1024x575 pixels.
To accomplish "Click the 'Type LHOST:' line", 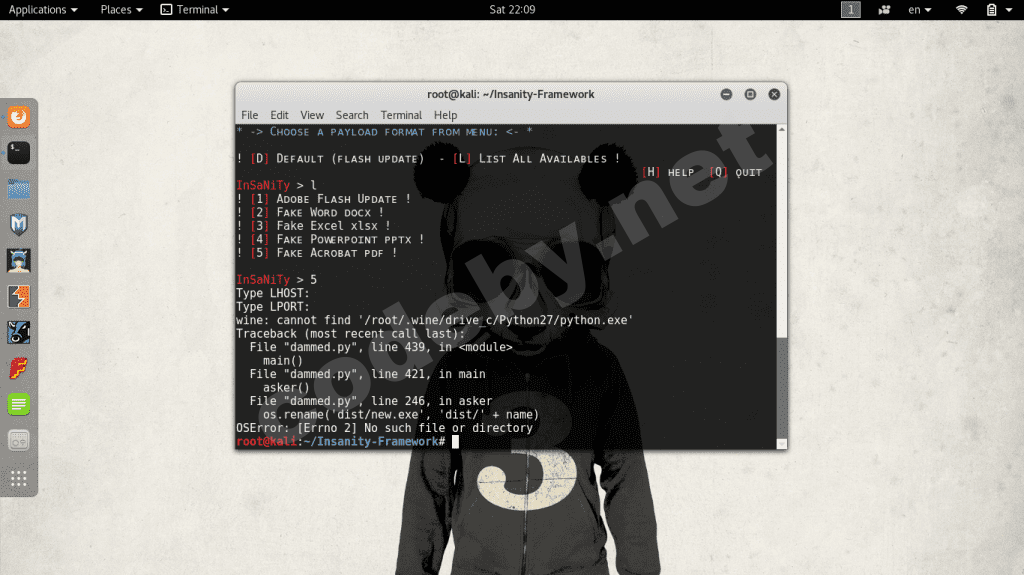I will (273, 293).
